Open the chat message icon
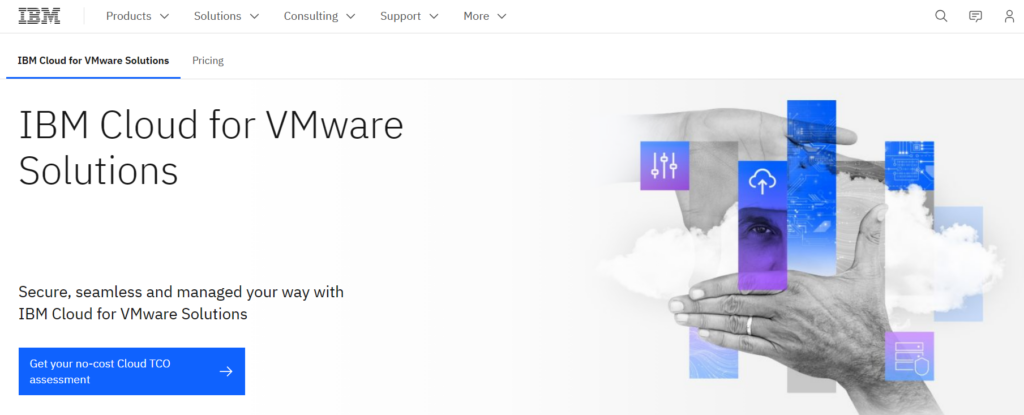The image size is (1024, 415). 975,16
